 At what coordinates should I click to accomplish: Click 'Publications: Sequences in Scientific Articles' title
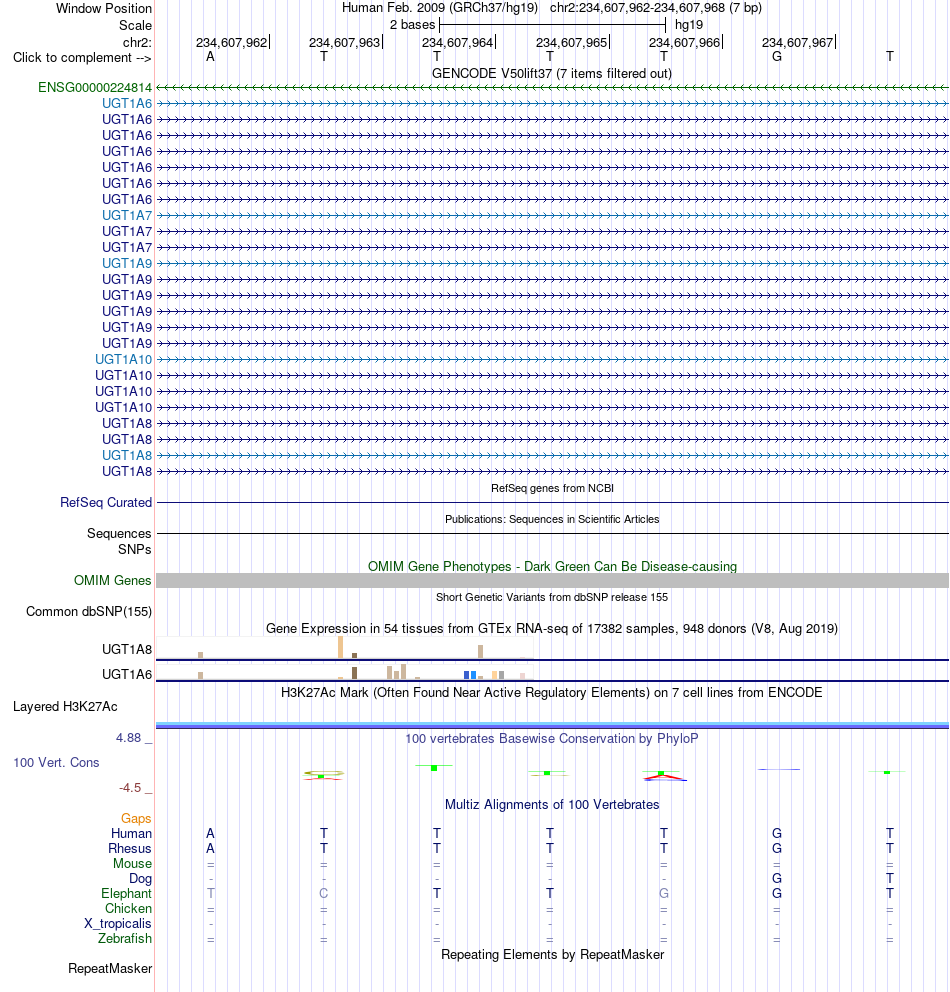tap(552, 519)
